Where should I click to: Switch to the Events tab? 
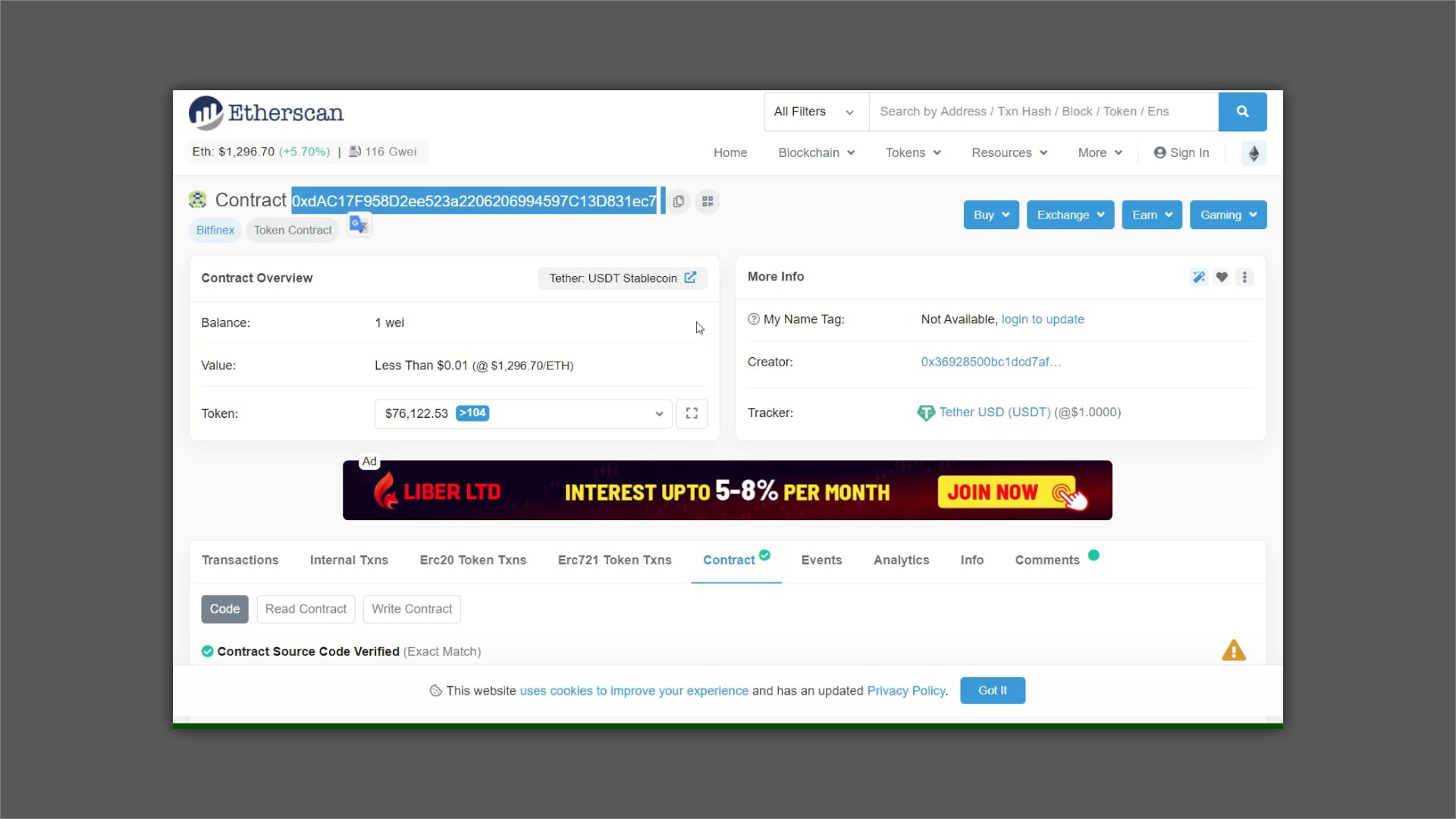pyautogui.click(x=821, y=560)
